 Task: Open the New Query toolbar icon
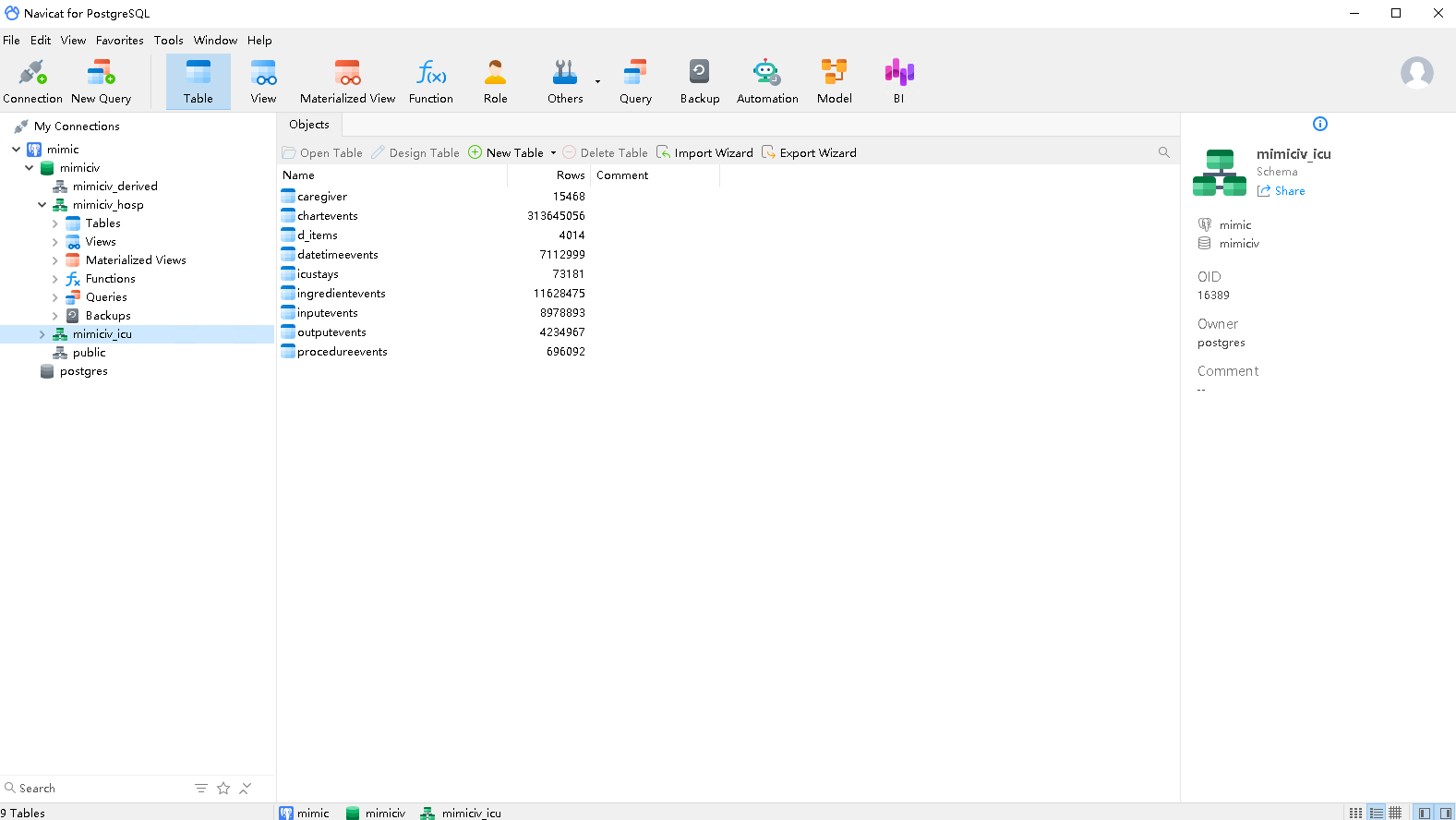101,81
